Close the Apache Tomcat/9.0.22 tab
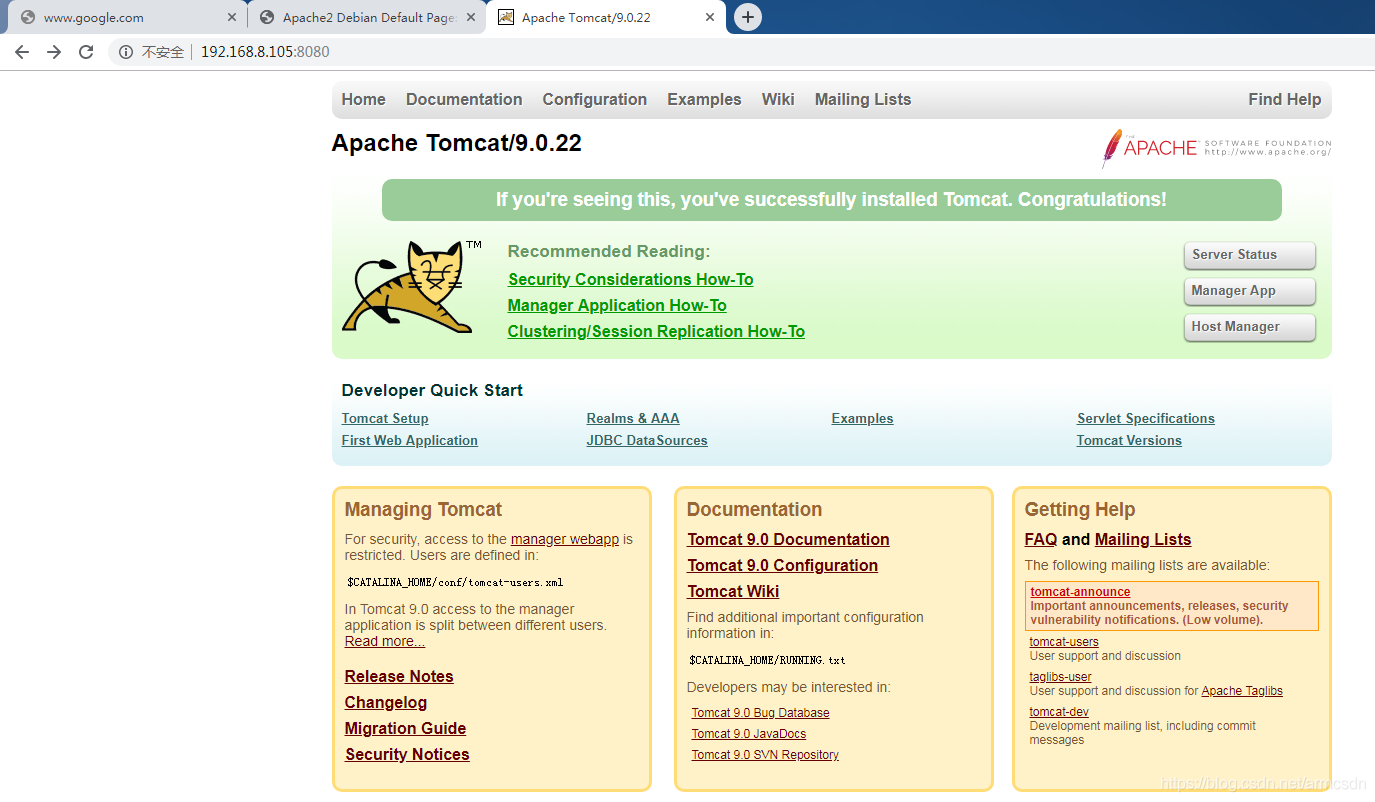Image resolution: width=1375 pixels, height=802 pixels. pyautogui.click(x=710, y=17)
